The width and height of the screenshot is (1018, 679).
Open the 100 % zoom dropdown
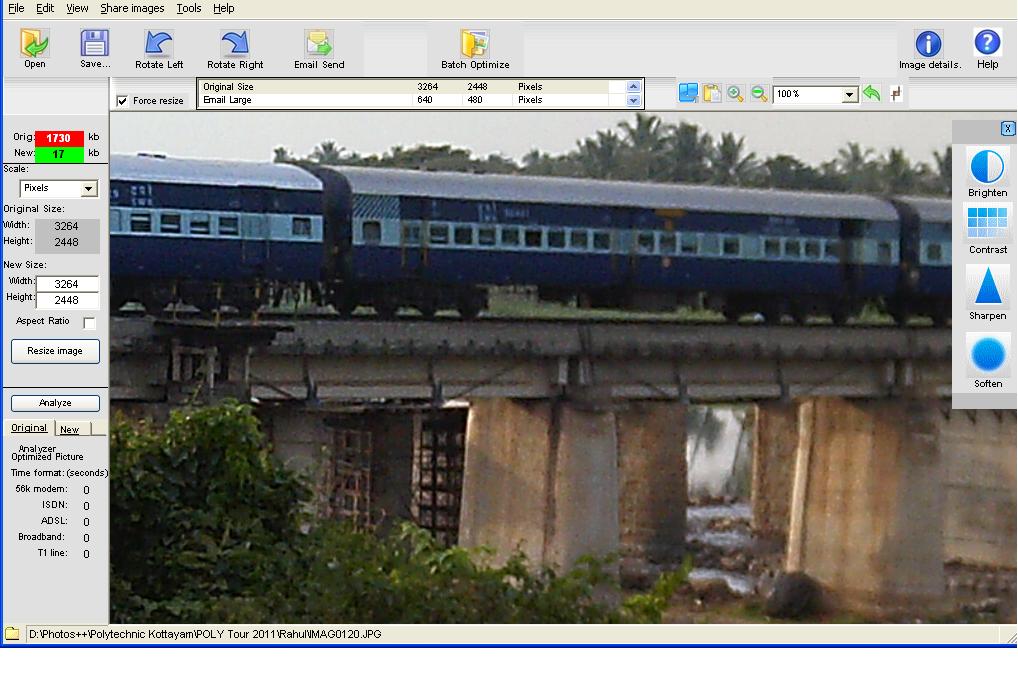coord(849,95)
